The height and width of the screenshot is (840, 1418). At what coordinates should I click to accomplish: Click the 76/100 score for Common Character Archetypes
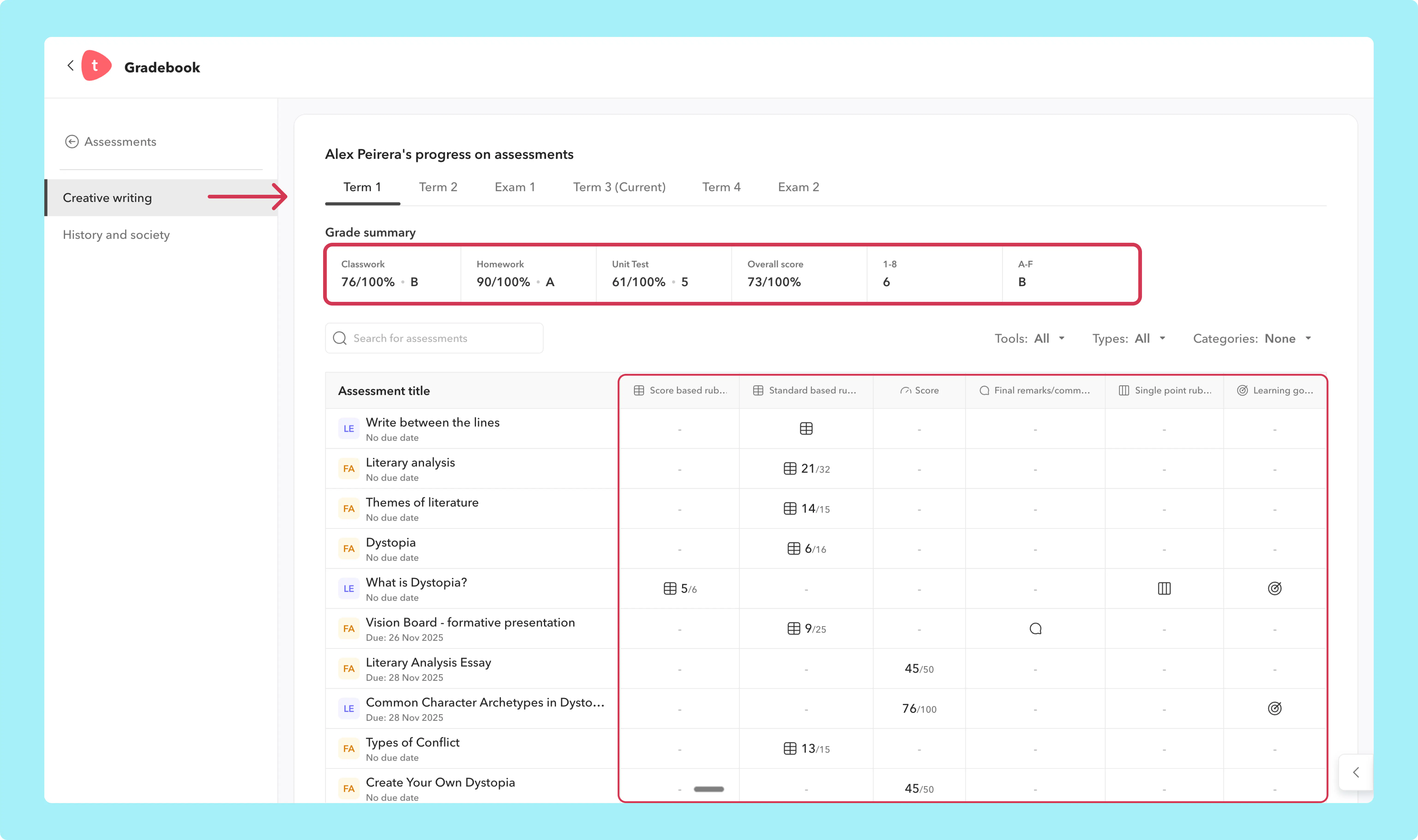[919, 709]
